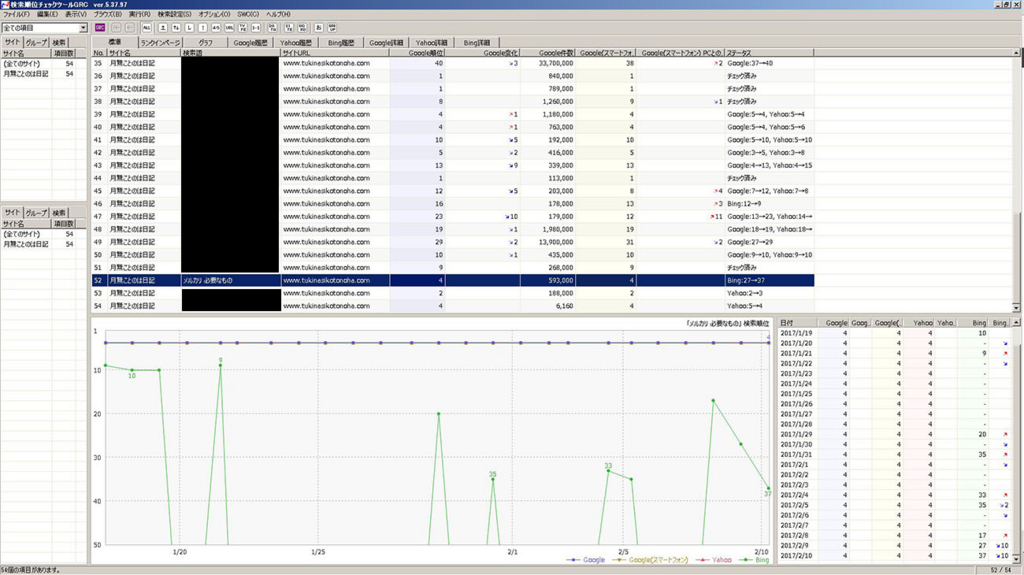Sort by the サイトURL column header
The image size is (1024, 575).
335,53
